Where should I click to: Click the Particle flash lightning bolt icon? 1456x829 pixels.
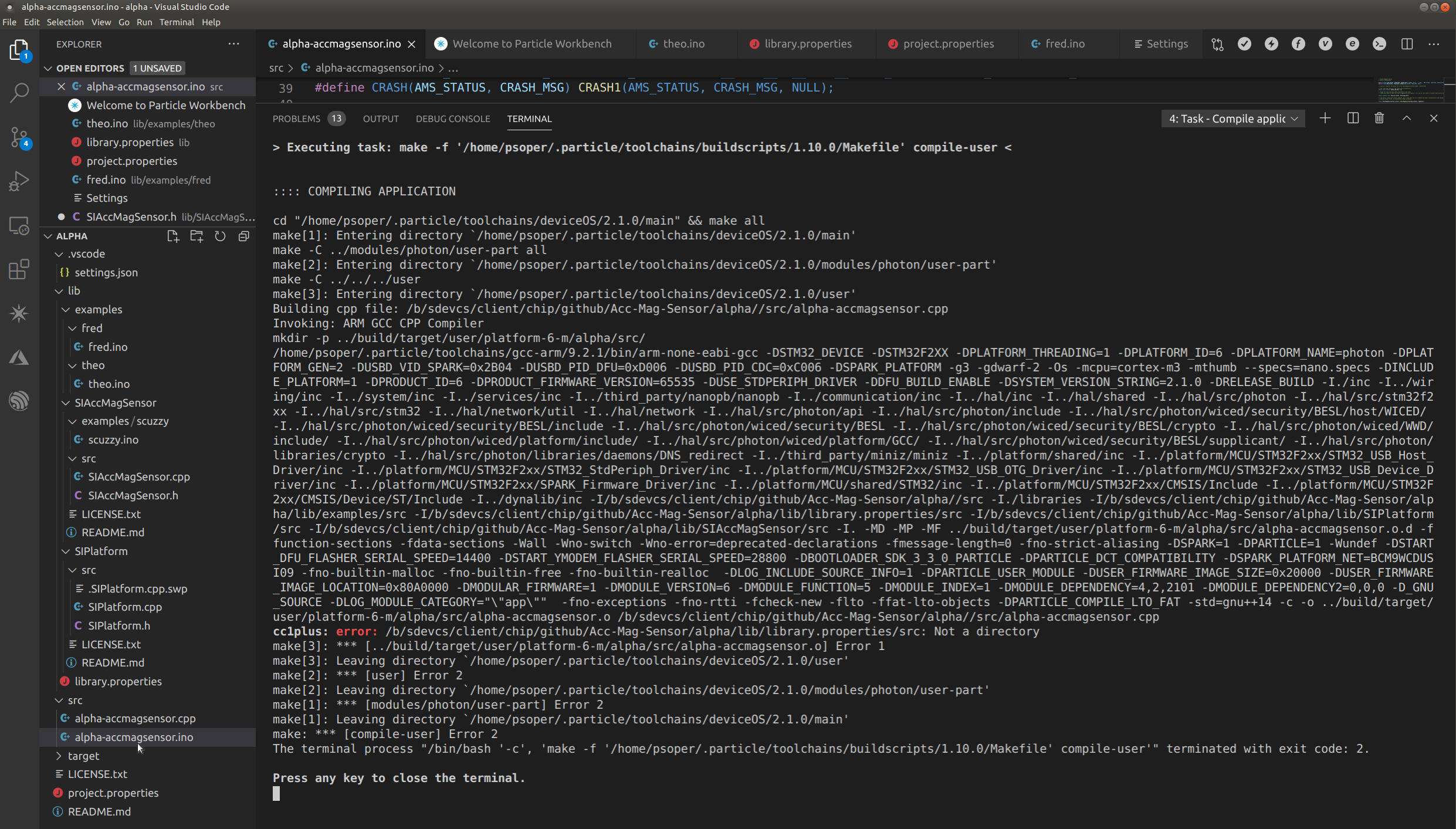pos(1271,44)
